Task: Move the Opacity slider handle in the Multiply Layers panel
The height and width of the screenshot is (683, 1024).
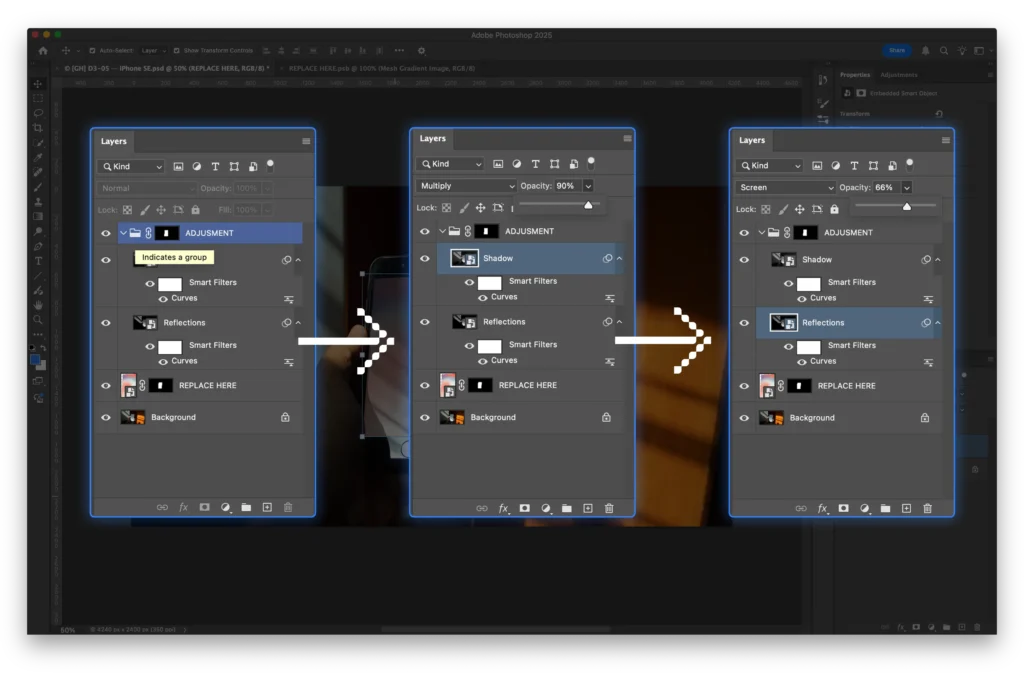Action: tap(588, 205)
